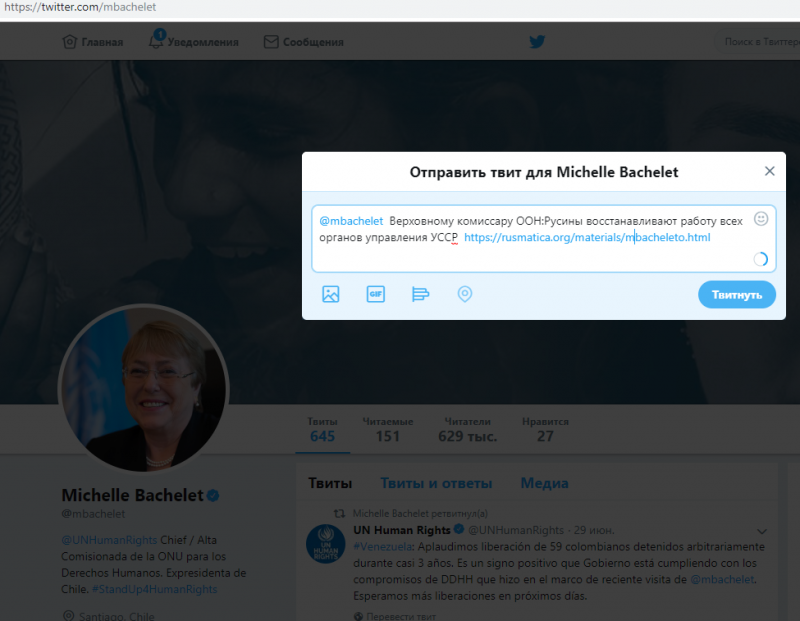The height and width of the screenshot is (621, 800).
Task: Click the Michelle Bachelet profile name
Action: pyautogui.click(x=132, y=495)
